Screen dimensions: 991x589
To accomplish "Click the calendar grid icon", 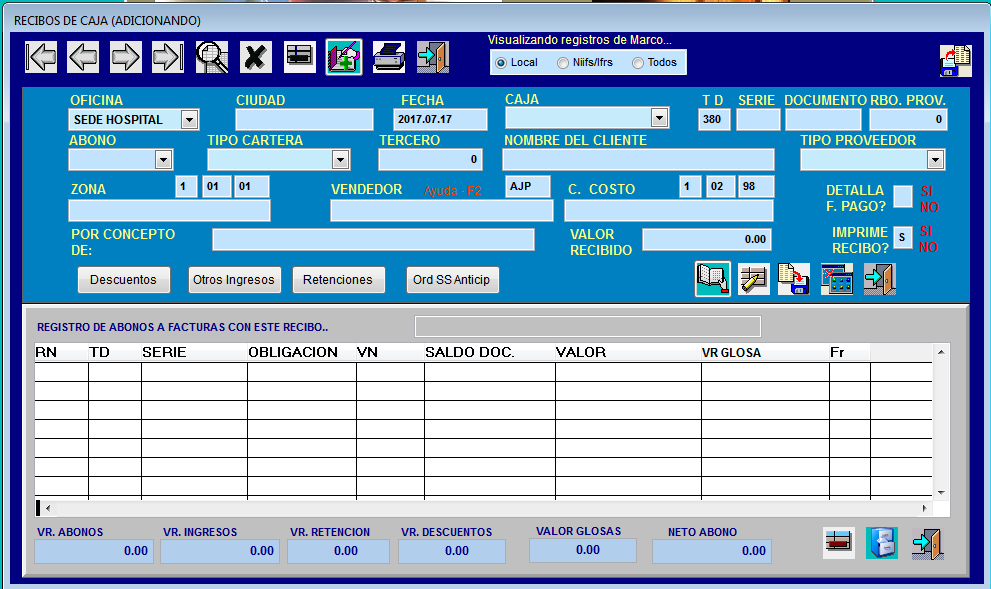I will 837,279.
